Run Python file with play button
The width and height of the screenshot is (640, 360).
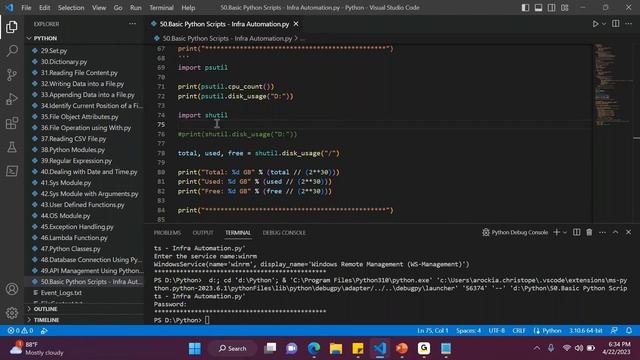[x=595, y=24]
